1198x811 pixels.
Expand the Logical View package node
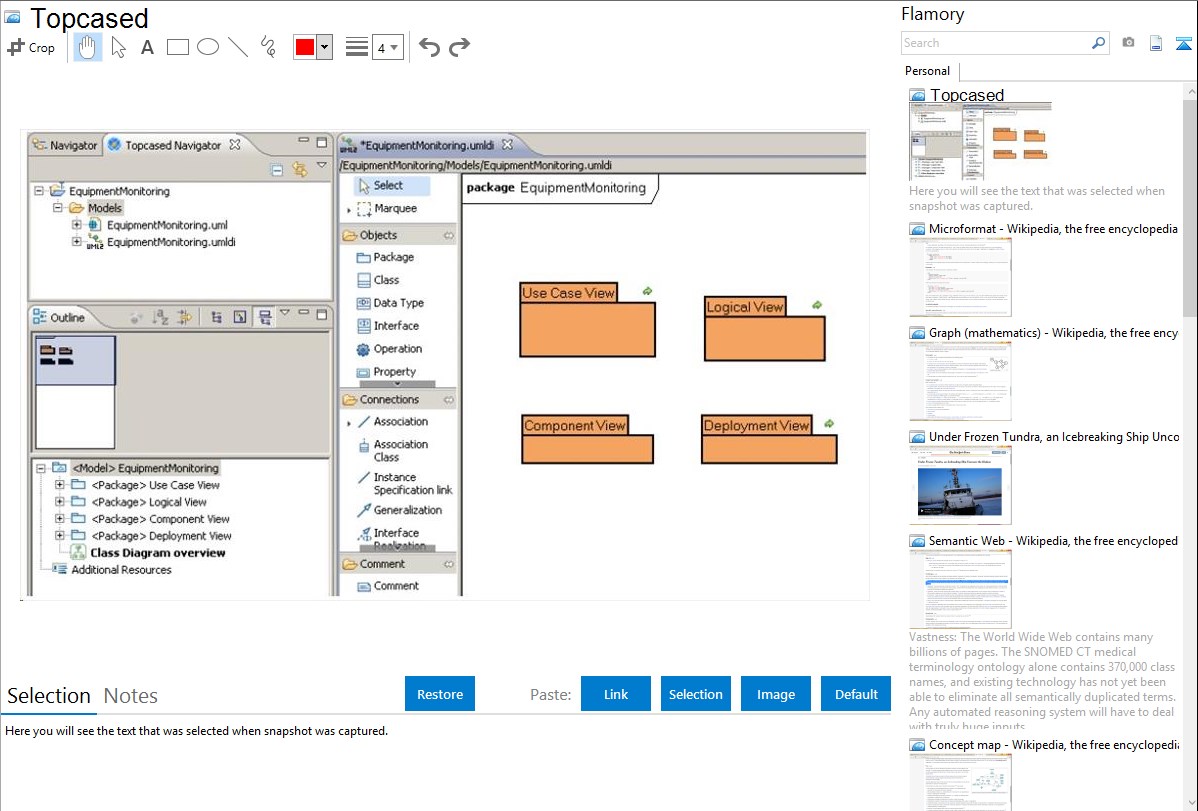[60, 501]
